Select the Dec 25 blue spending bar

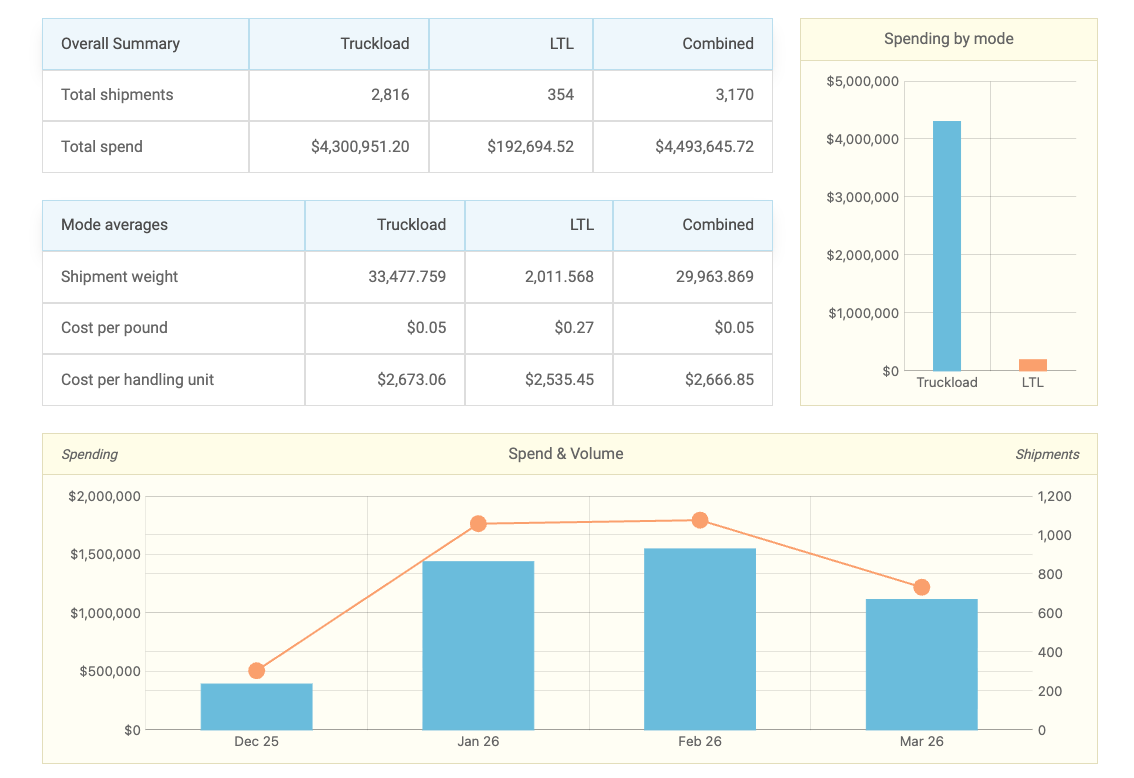[257, 707]
